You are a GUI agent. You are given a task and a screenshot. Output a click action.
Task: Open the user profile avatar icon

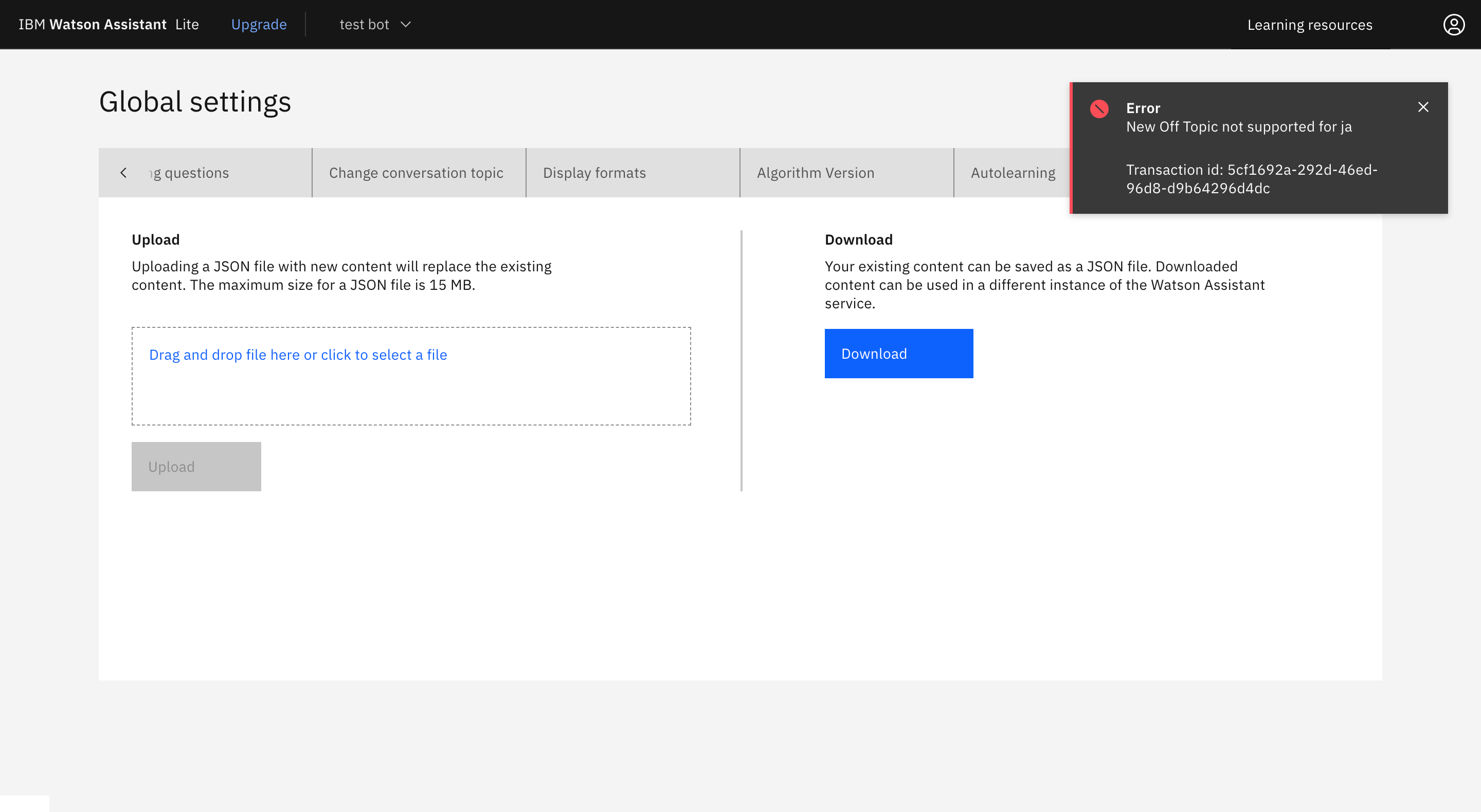(1453, 25)
